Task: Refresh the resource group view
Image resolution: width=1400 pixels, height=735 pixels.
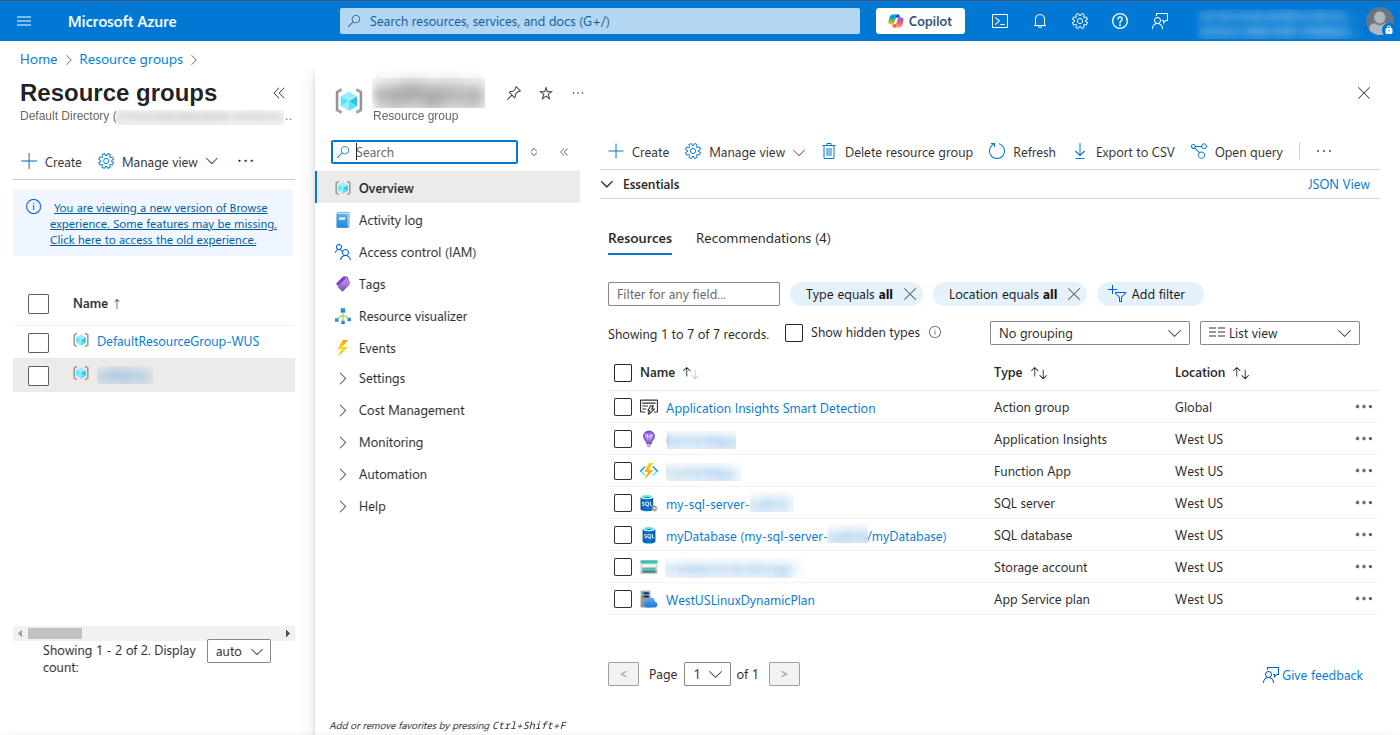Action: (x=1021, y=151)
